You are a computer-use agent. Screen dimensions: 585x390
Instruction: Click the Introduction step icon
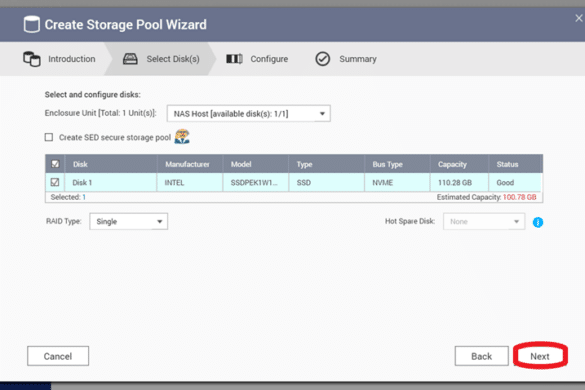point(32,59)
